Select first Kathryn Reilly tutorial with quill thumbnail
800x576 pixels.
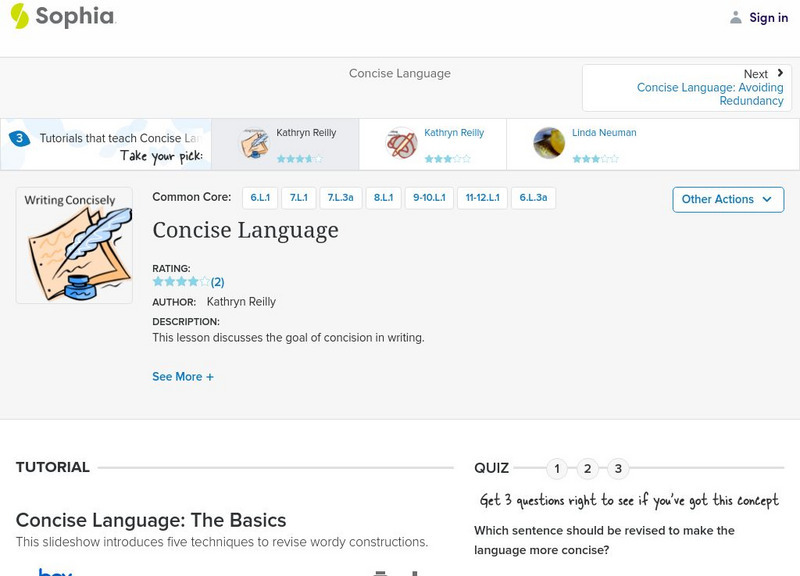(x=285, y=144)
